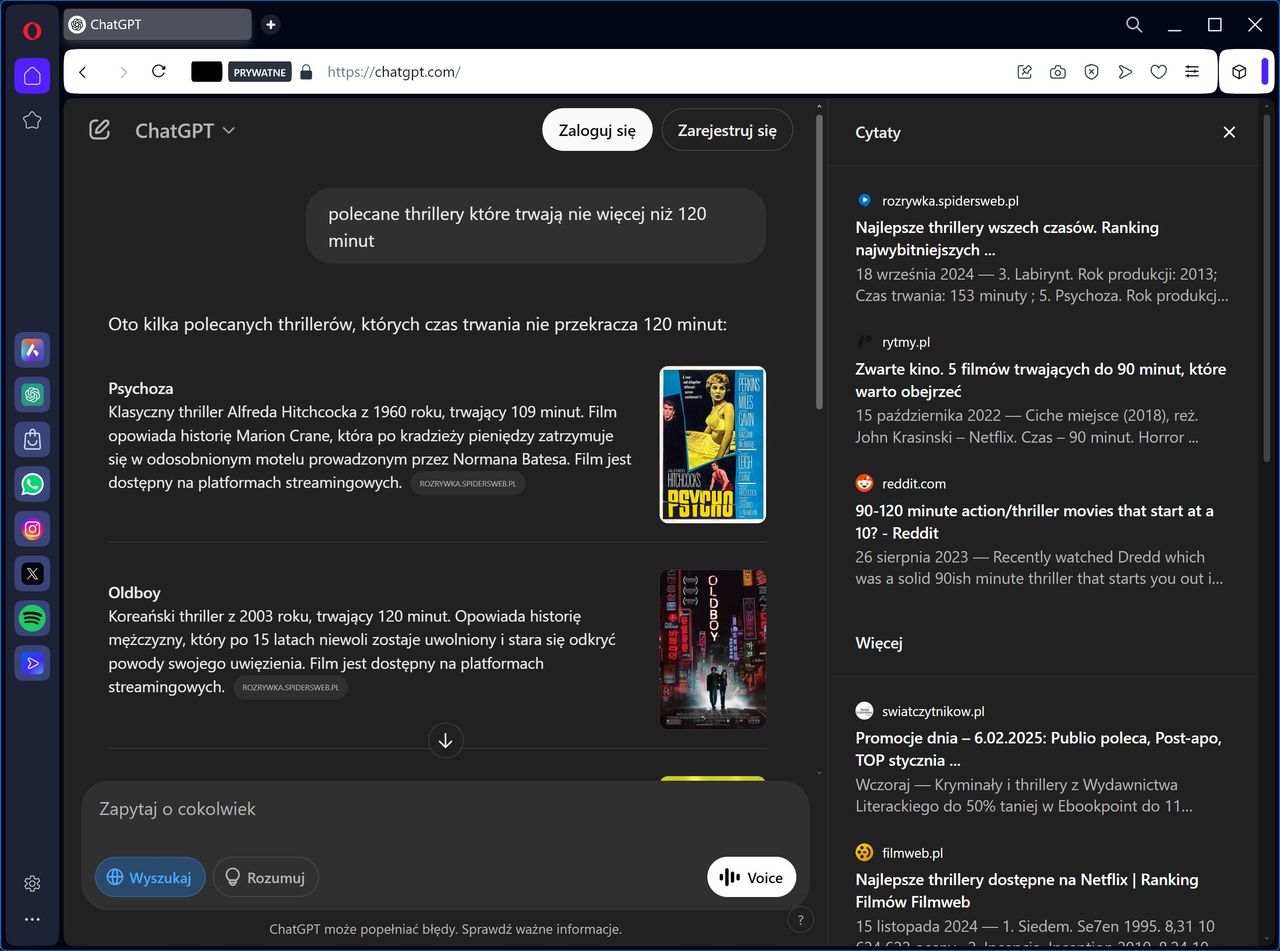Open the extensions cube icon
Image resolution: width=1280 pixels, height=951 pixels.
1239,72
